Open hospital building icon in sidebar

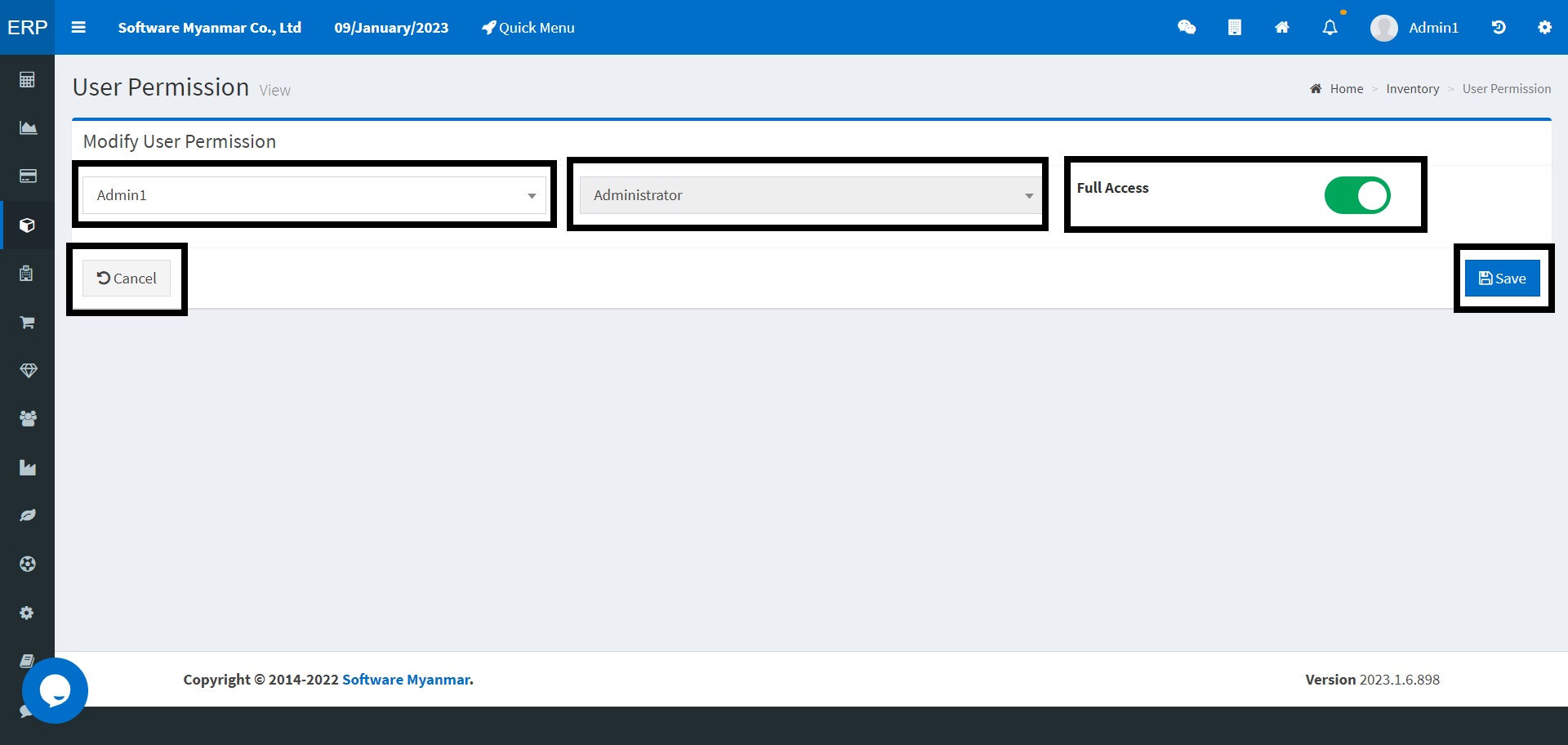click(27, 274)
